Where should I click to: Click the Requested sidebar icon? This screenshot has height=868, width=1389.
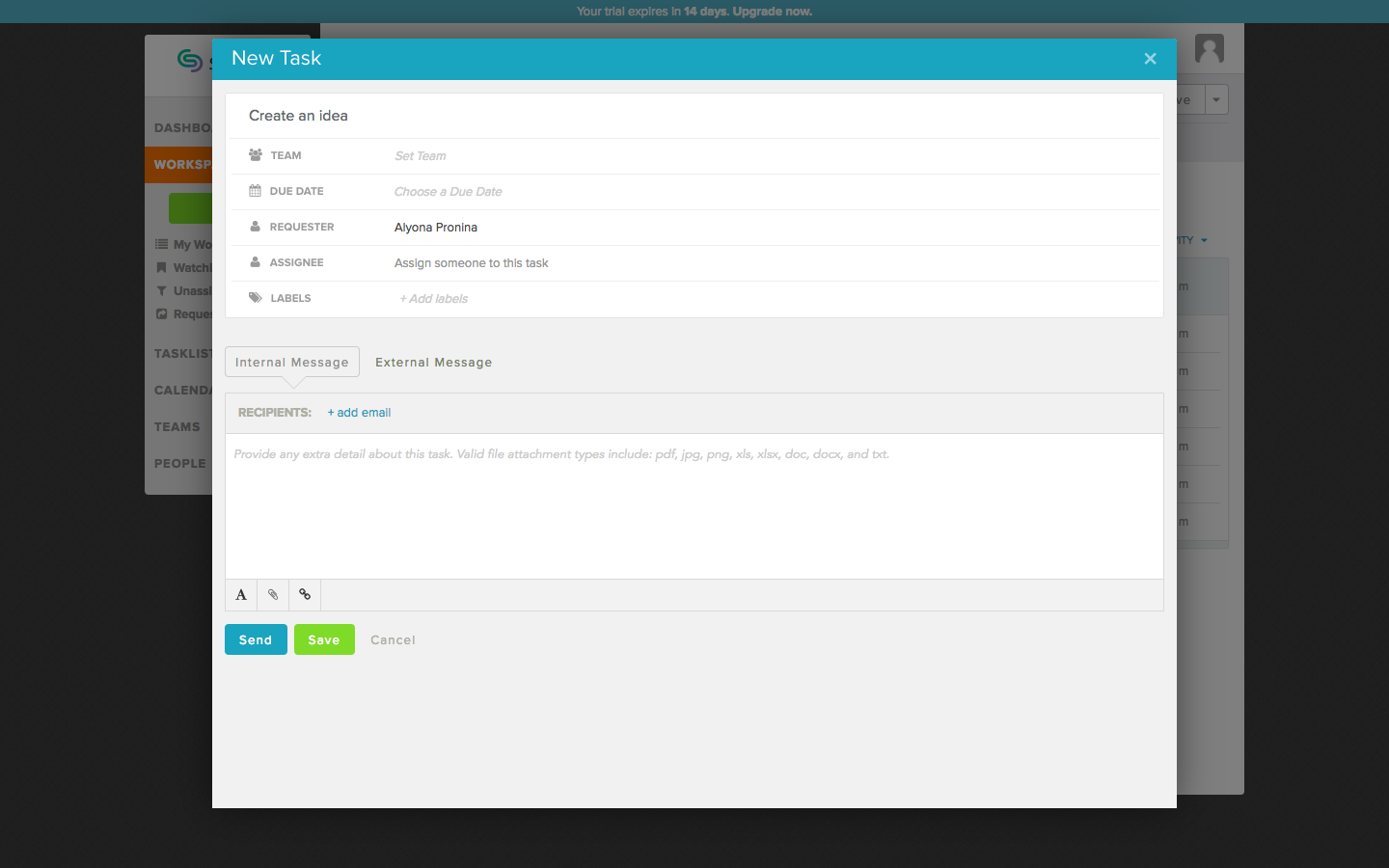pos(162,313)
